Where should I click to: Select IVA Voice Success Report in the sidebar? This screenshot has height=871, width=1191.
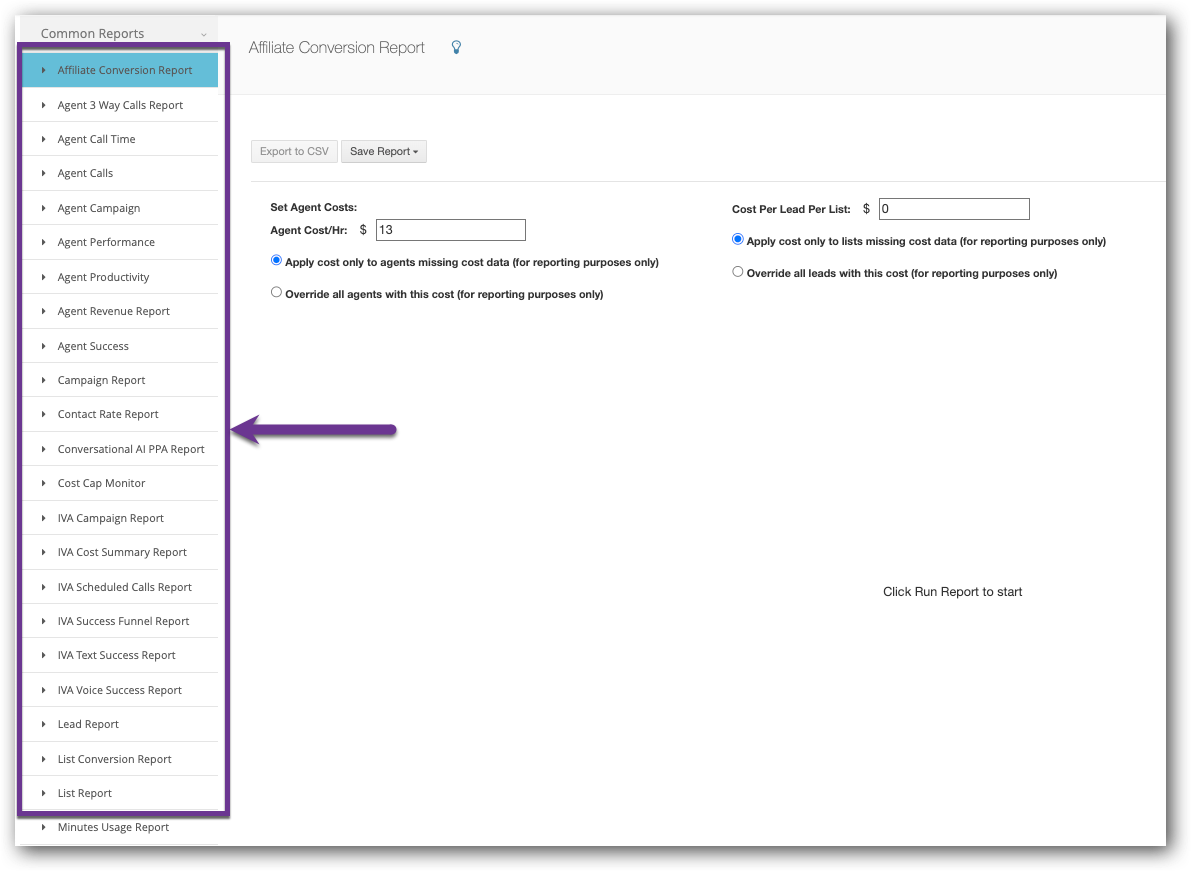(120, 690)
